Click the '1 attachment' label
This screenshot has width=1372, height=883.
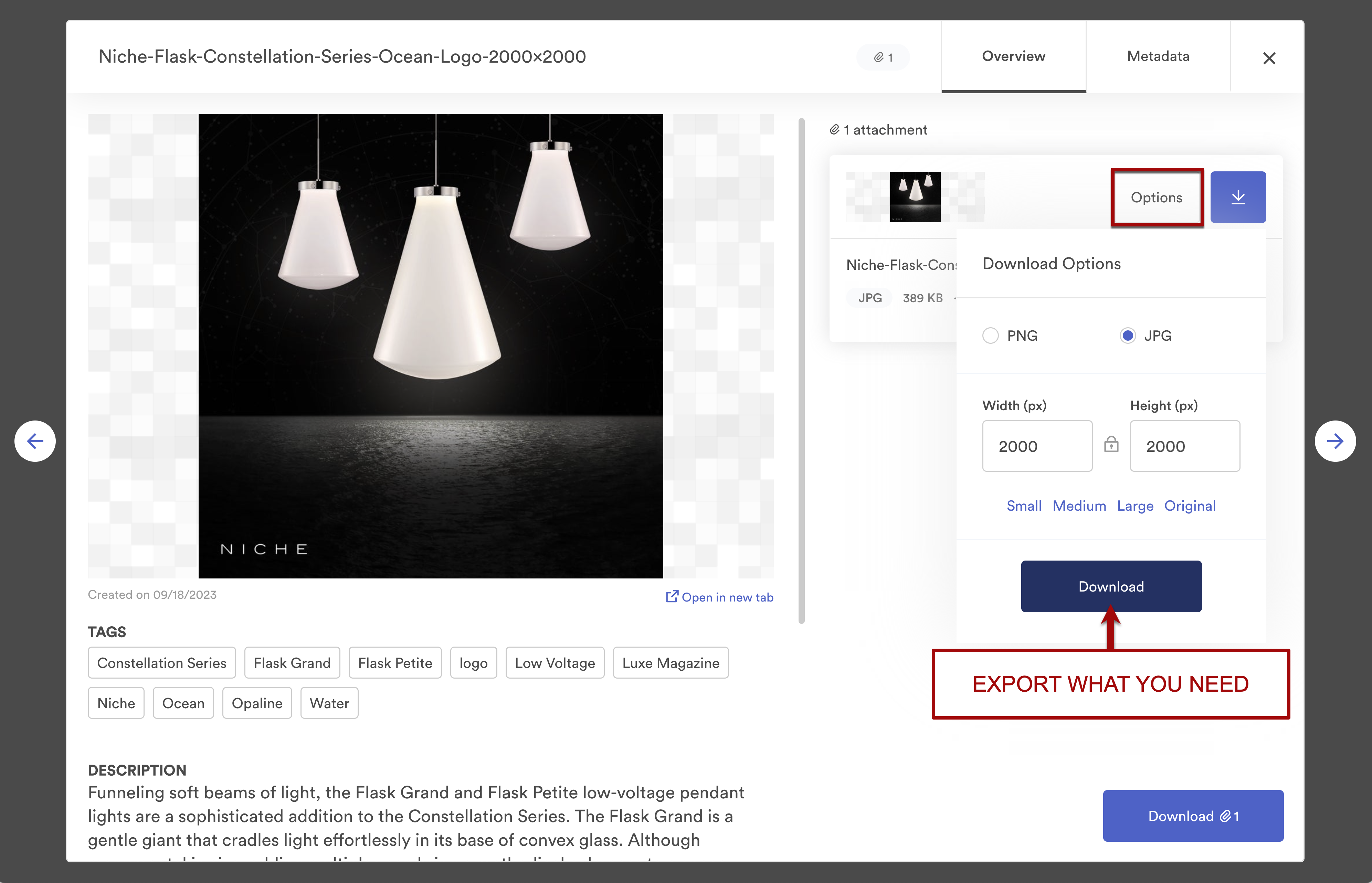878,130
